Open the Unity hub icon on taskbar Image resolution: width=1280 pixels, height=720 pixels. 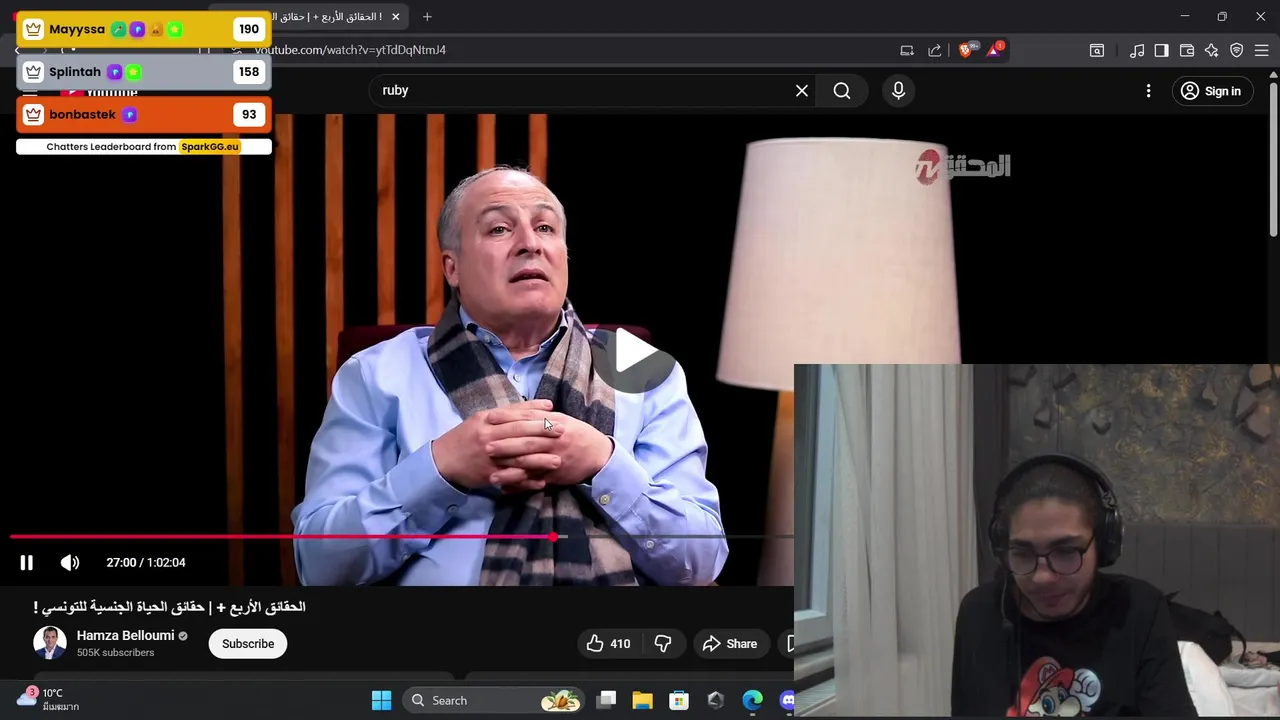point(715,701)
